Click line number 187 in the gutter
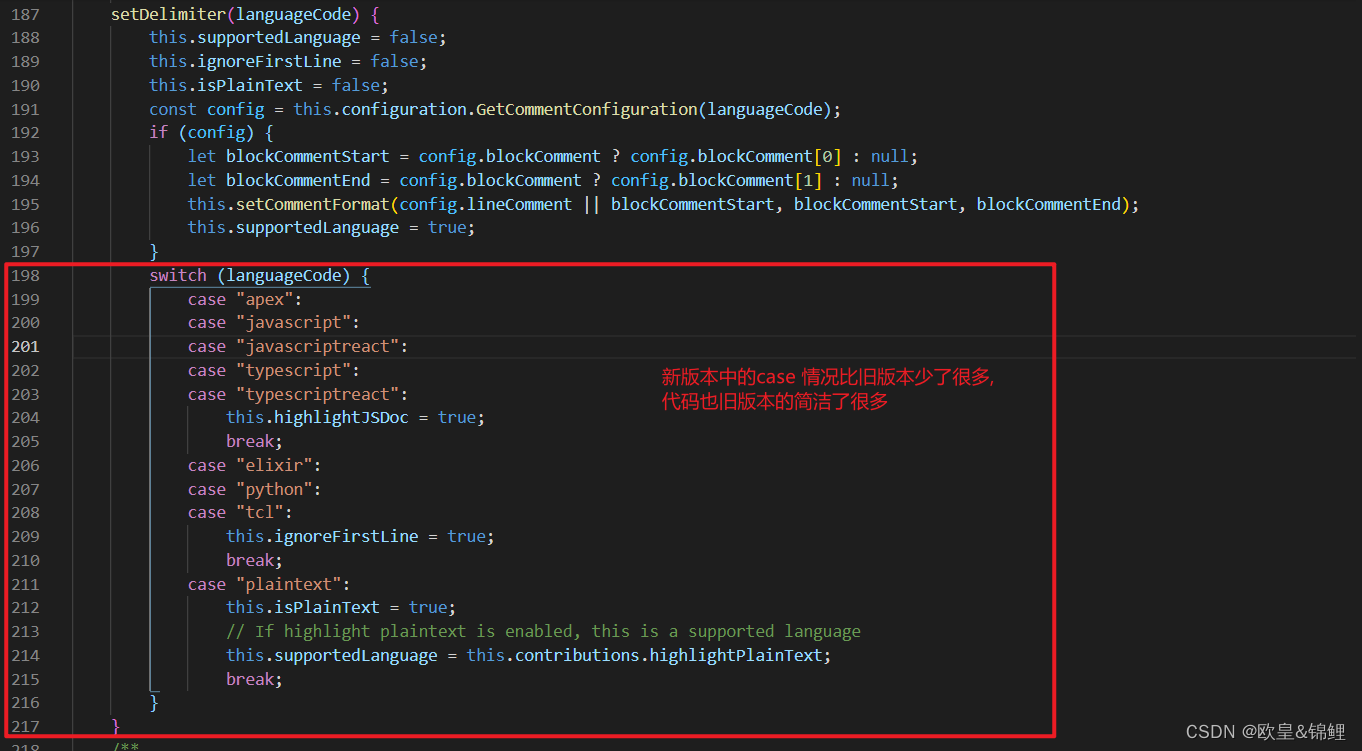The width and height of the screenshot is (1362, 751). [x=25, y=14]
